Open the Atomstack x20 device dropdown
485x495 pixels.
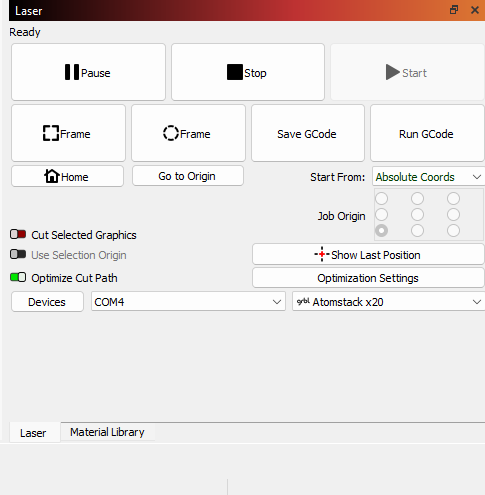tap(389, 302)
